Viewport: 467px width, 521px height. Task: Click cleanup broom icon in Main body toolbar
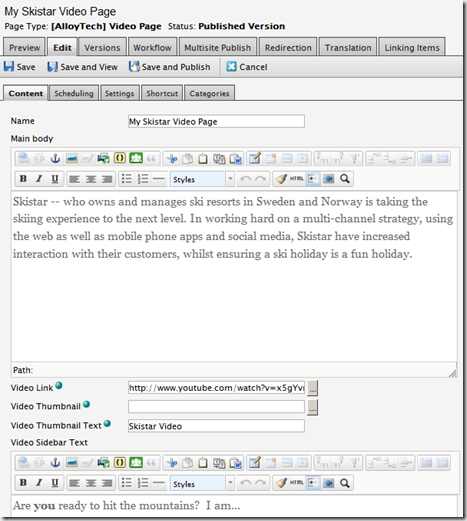coord(281,179)
